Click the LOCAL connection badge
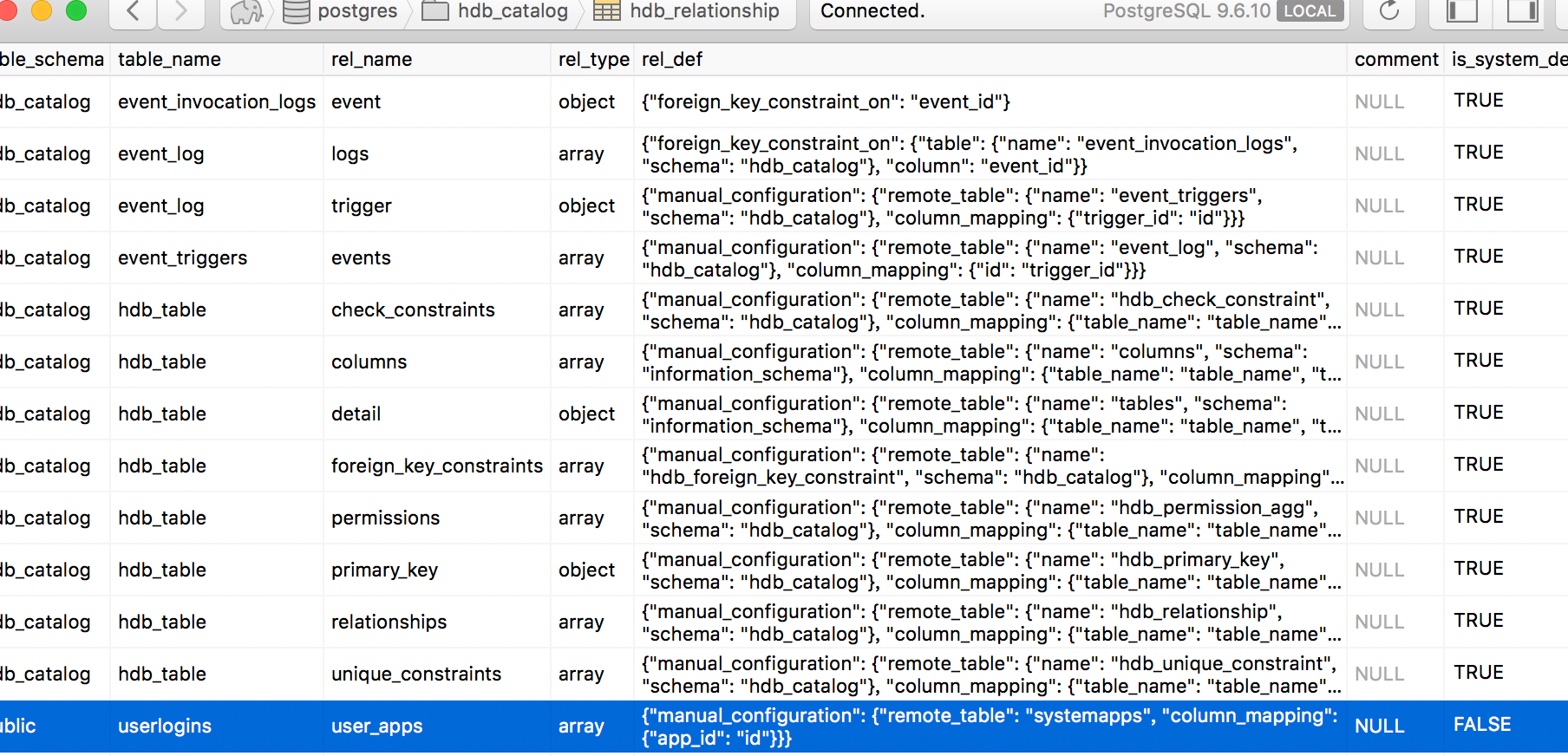The width and height of the screenshot is (1568, 756). point(1310,11)
